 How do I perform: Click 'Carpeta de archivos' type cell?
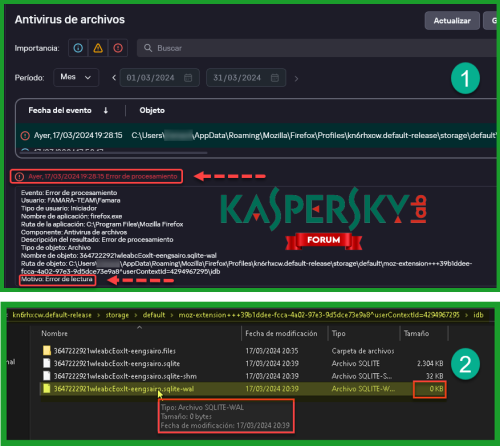click(x=363, y=351)
